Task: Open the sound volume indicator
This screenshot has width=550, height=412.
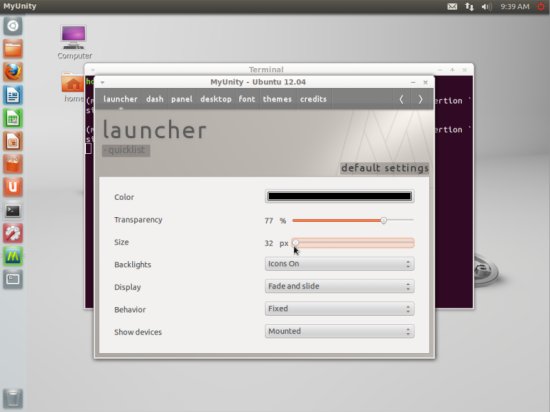Action: pyautogui.click(x=486, y=6)
